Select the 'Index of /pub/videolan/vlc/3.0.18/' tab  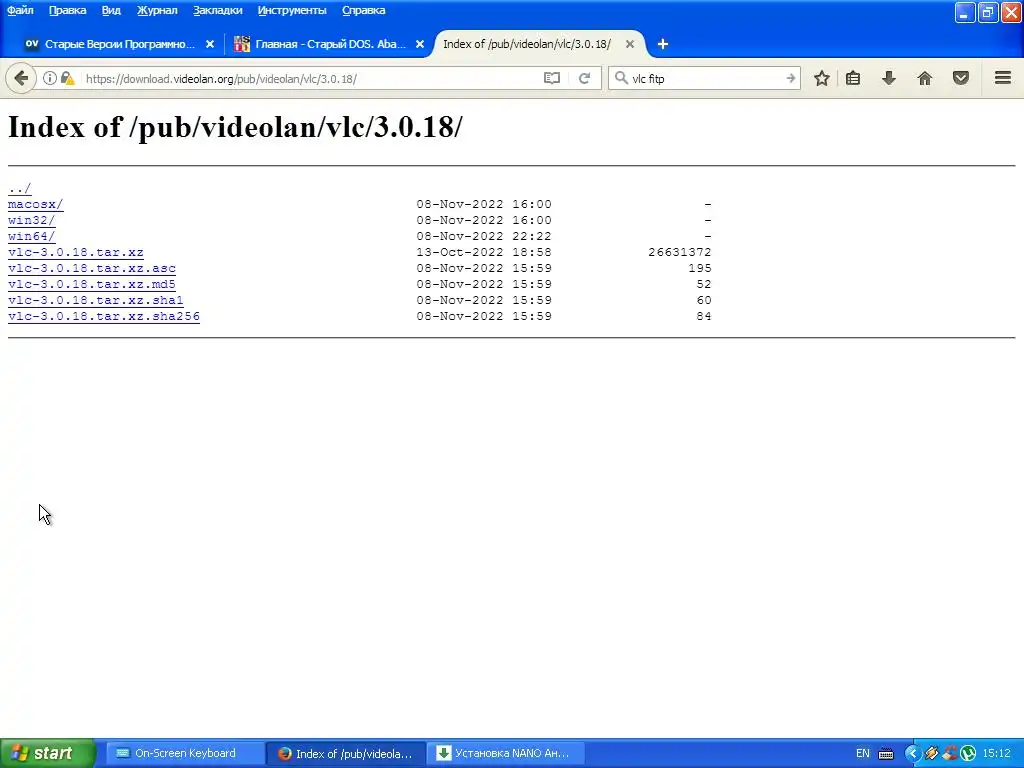coord(527,44)
